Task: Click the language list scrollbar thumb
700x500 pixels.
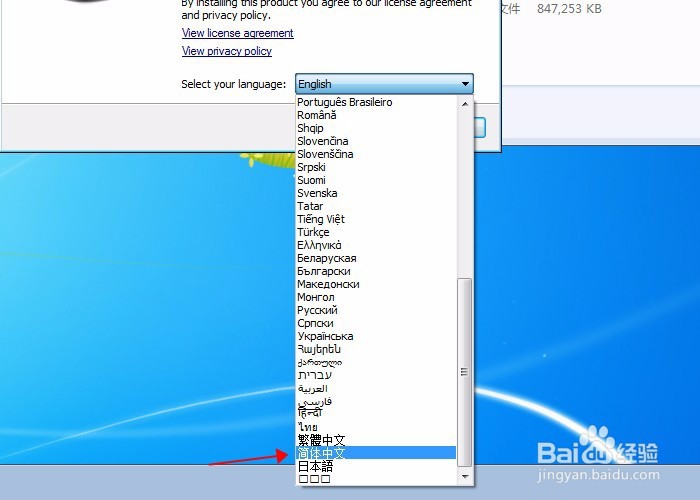Action: (465, 372)
